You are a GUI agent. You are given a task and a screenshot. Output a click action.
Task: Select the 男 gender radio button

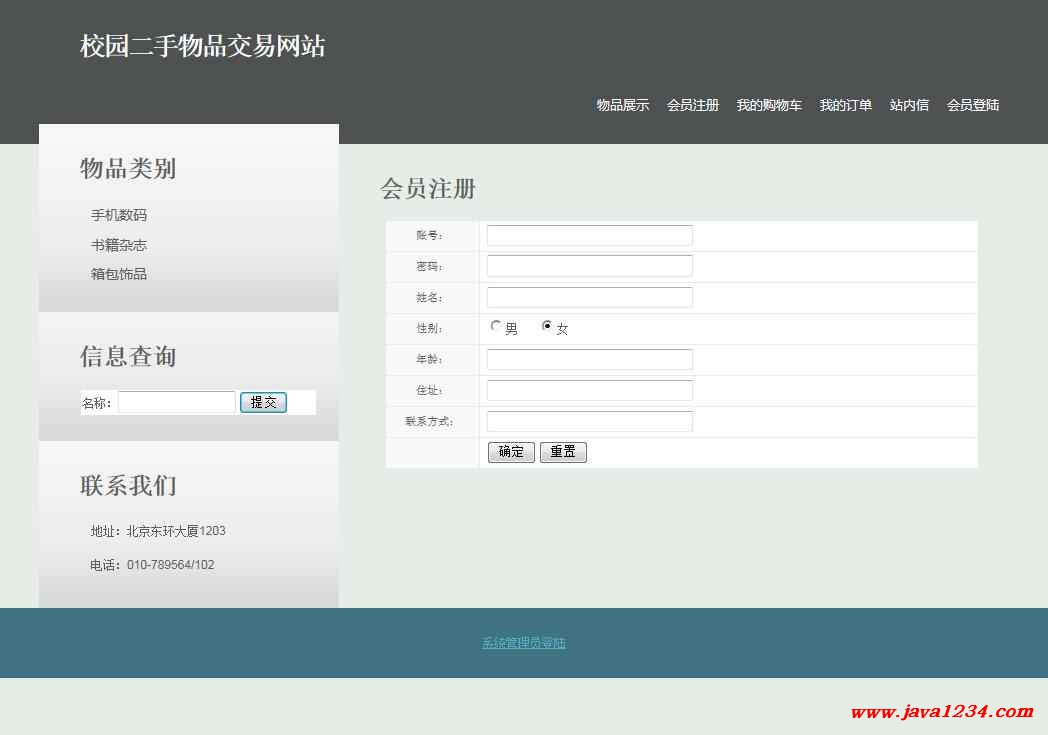pyautogui.click(x=496, y=326)
